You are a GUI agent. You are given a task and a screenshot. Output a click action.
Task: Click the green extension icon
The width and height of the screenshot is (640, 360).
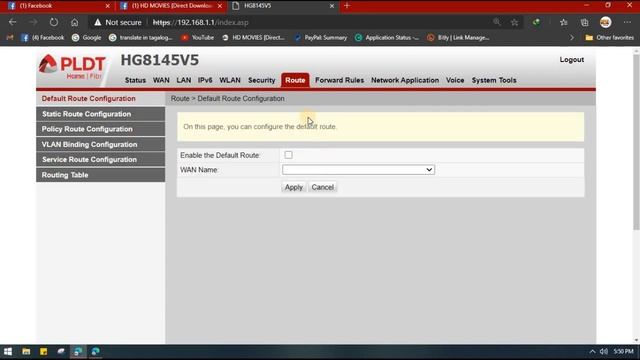[x=536, y=22]
